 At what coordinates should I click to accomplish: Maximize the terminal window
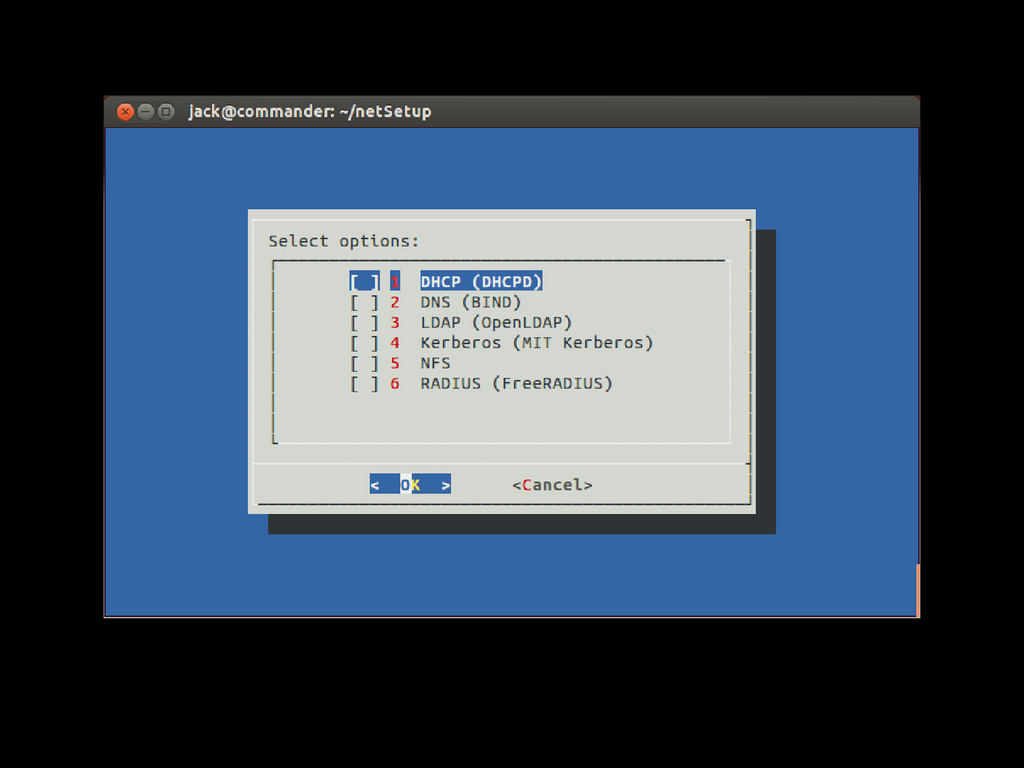coord(167,112)
